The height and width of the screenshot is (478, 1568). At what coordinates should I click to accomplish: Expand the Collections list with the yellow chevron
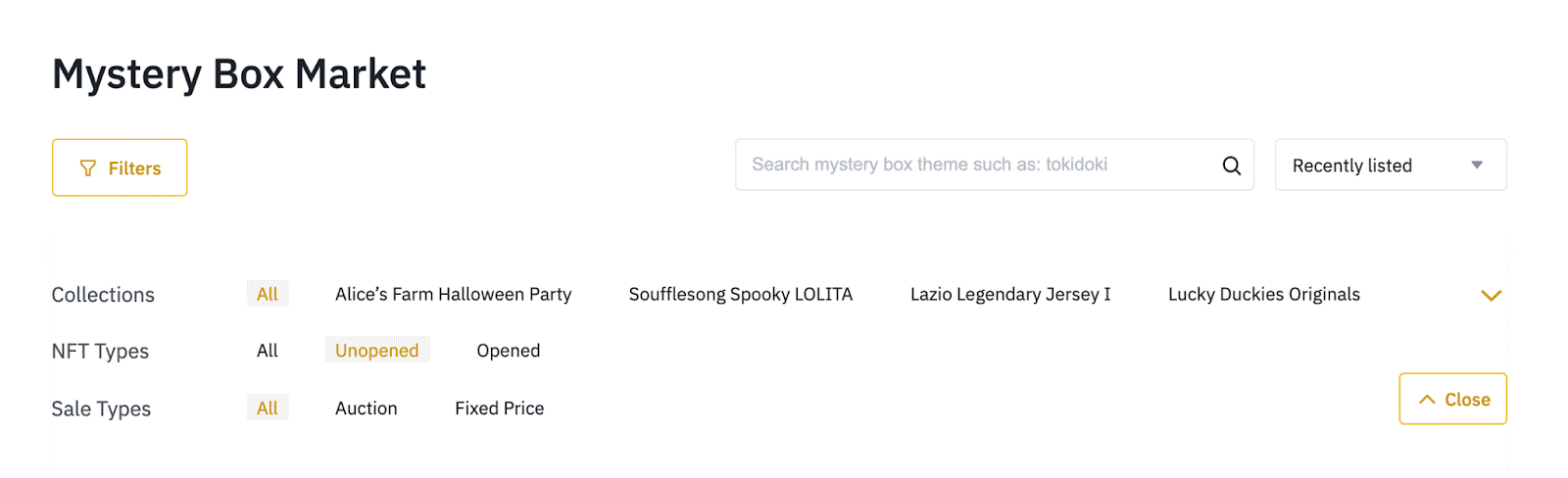pyautogui.click(x=1491, y=295)
